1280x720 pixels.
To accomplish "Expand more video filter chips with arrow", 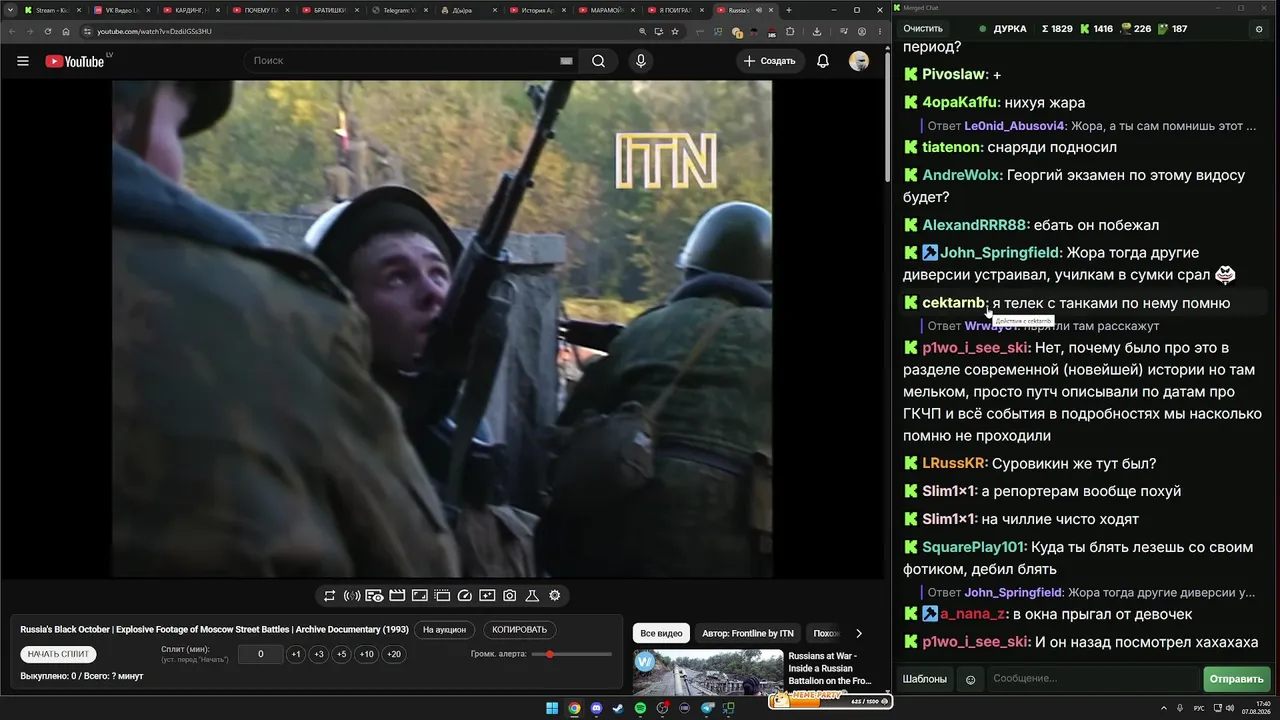I will click(x=858, y=633).
